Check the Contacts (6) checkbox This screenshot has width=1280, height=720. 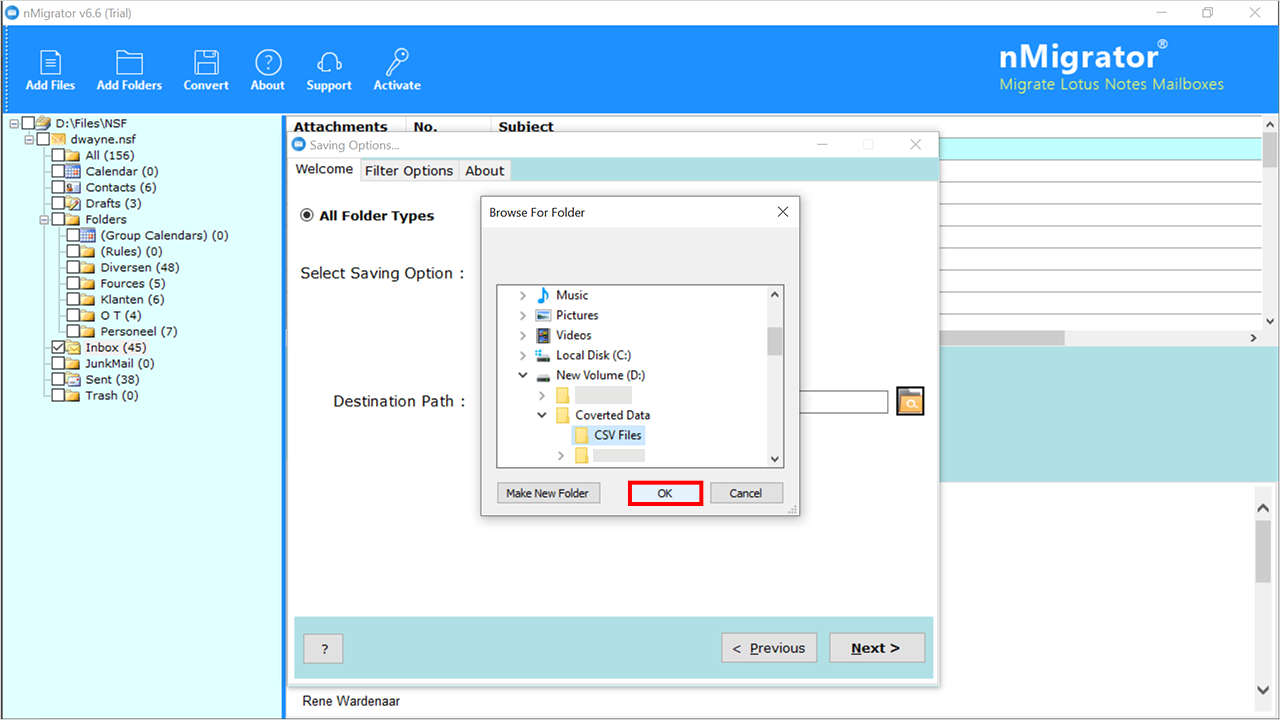point(58,187)
